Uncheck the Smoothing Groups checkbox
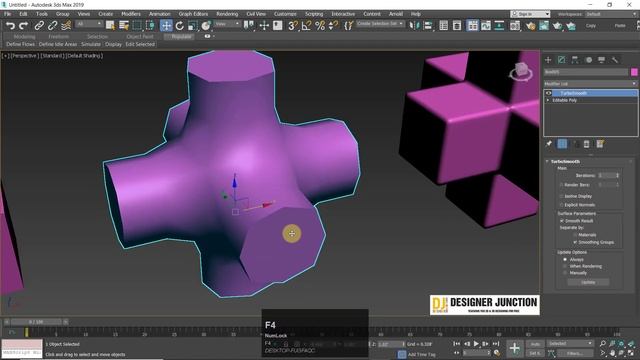Viewport: 640px width, 360px height. click(x=575, y=242)
